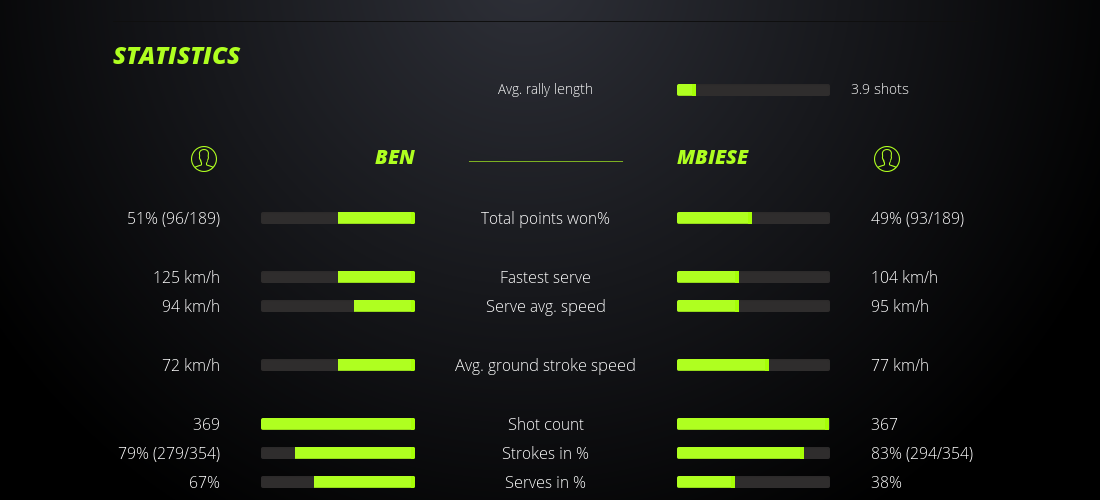The image size is (1100, 500).
Task: Click Ben's 51% (96/189) value
Action: pyautogui.click(x=174, y=218)
